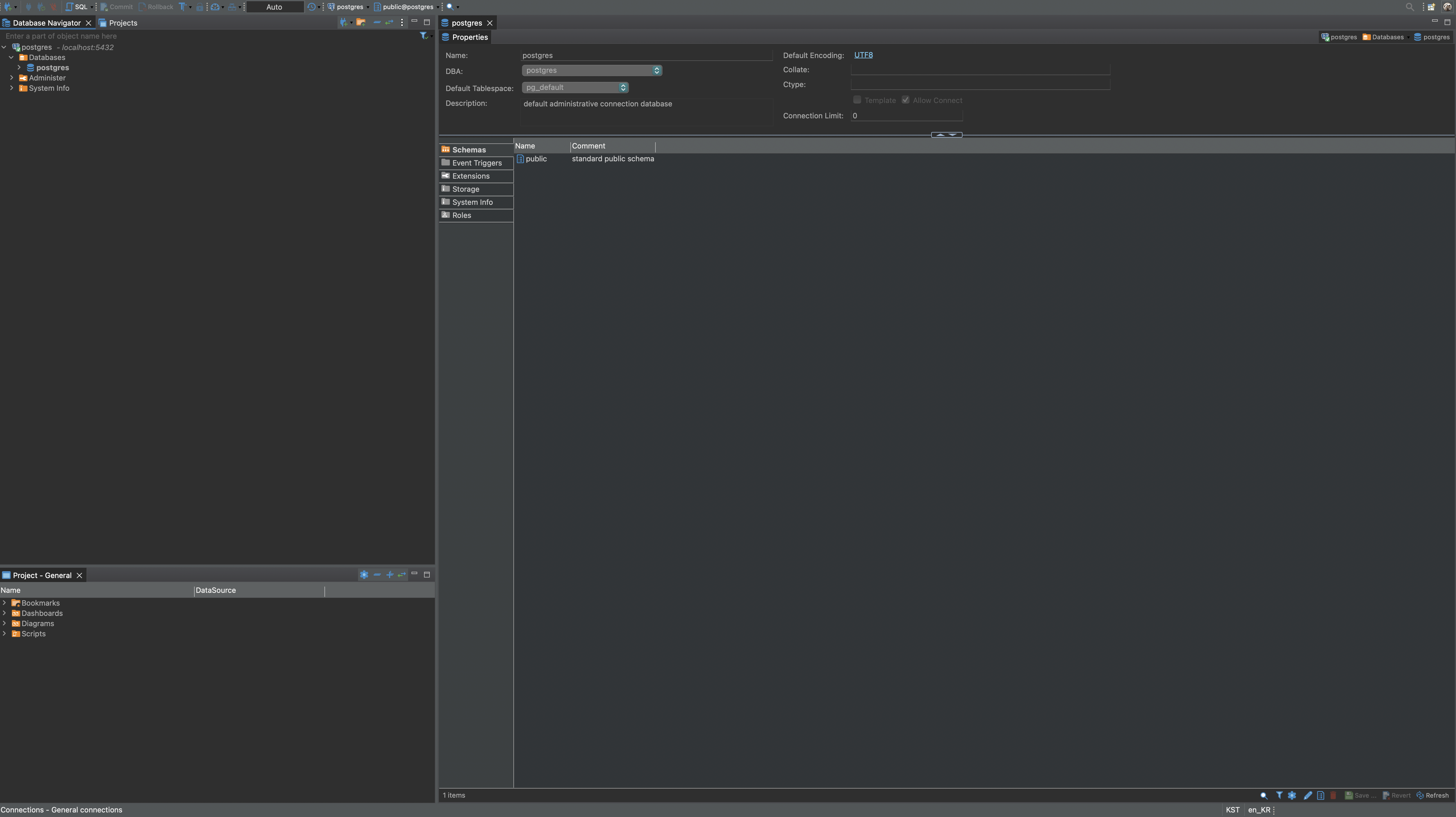Open transaction log history clock icon
Image resolution: width=1456 pixels, height=817 pixels.
pyautogui.click(x=311, y=7)
